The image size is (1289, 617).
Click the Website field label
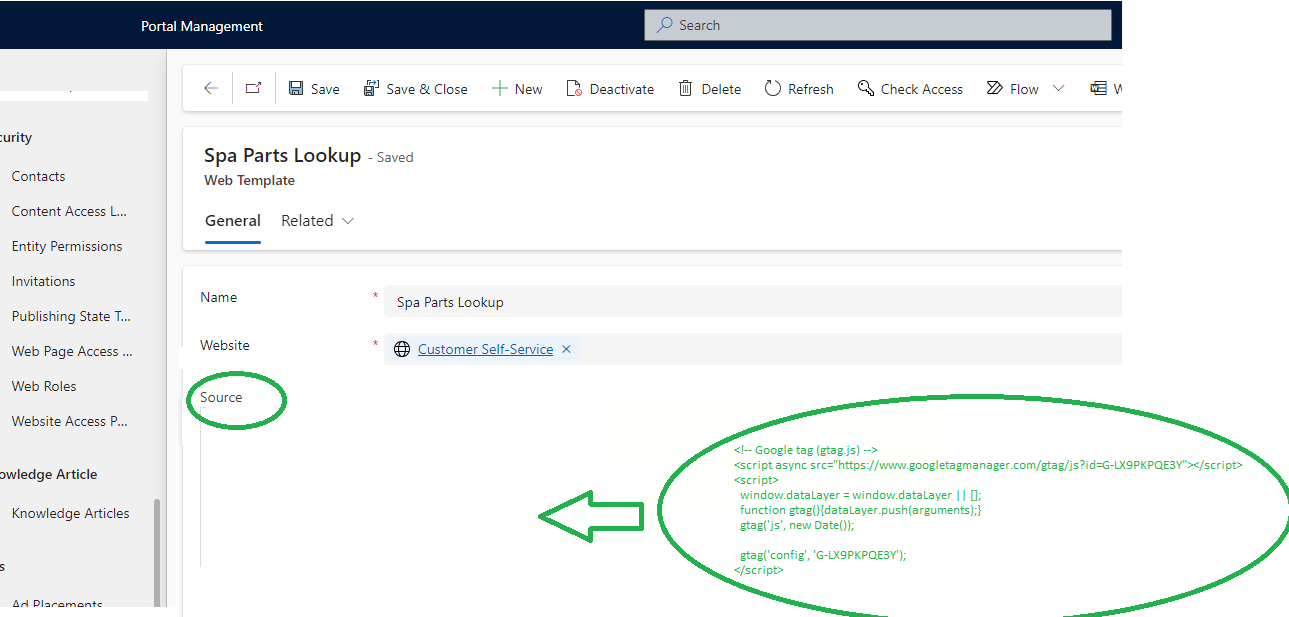pyautogui.click(x=225, y=345)
